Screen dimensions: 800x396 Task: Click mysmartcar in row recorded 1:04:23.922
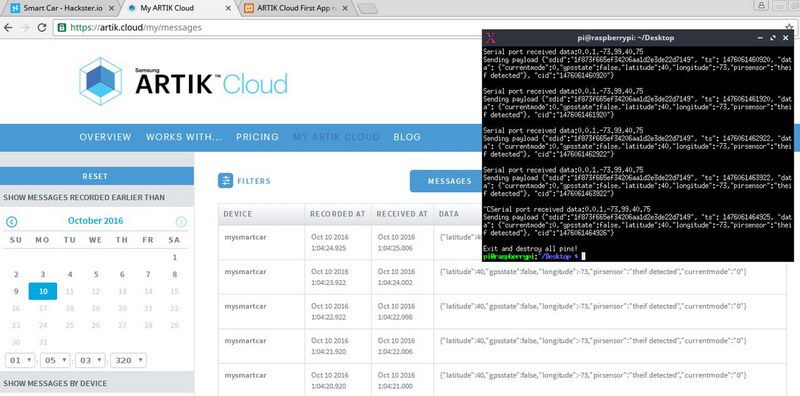(x=245, y=272)
